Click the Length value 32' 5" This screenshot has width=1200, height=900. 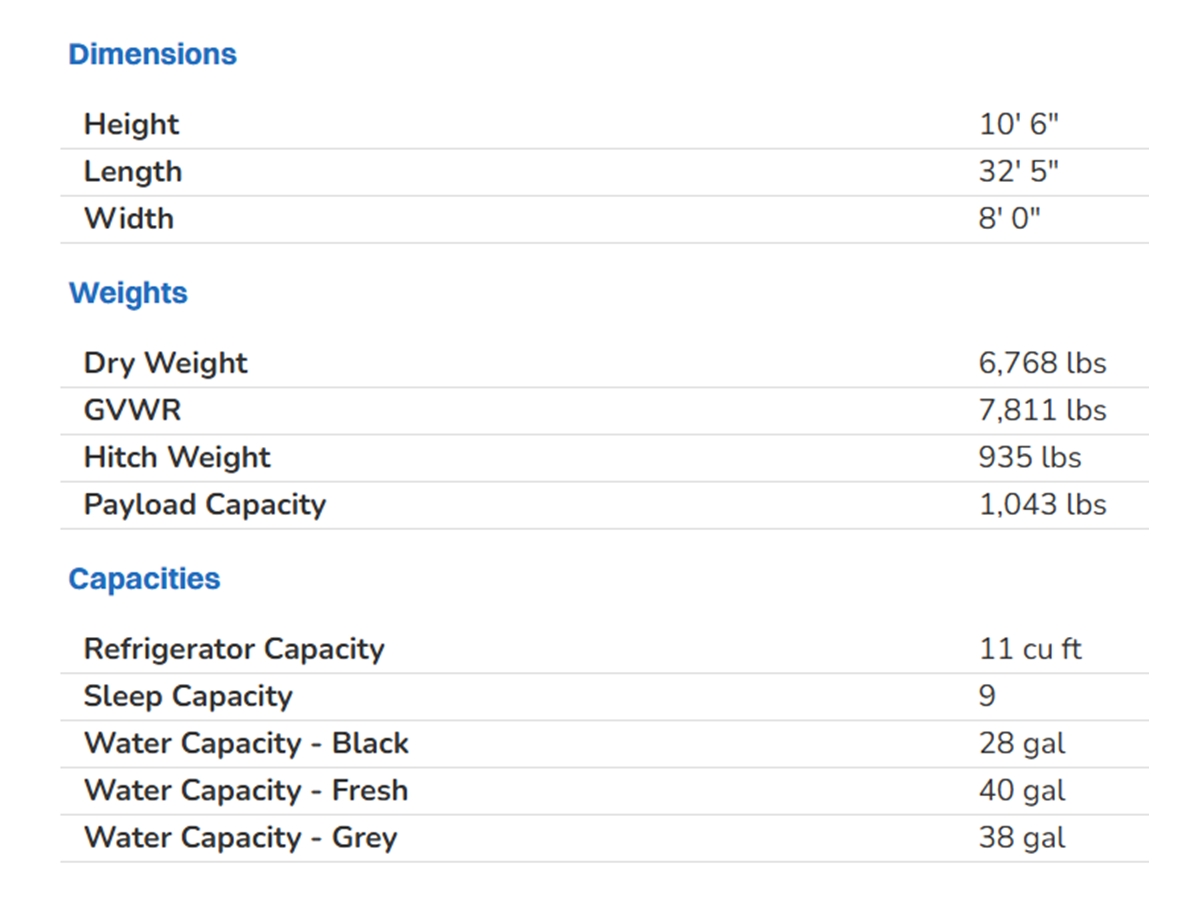tap(1018, 172)
